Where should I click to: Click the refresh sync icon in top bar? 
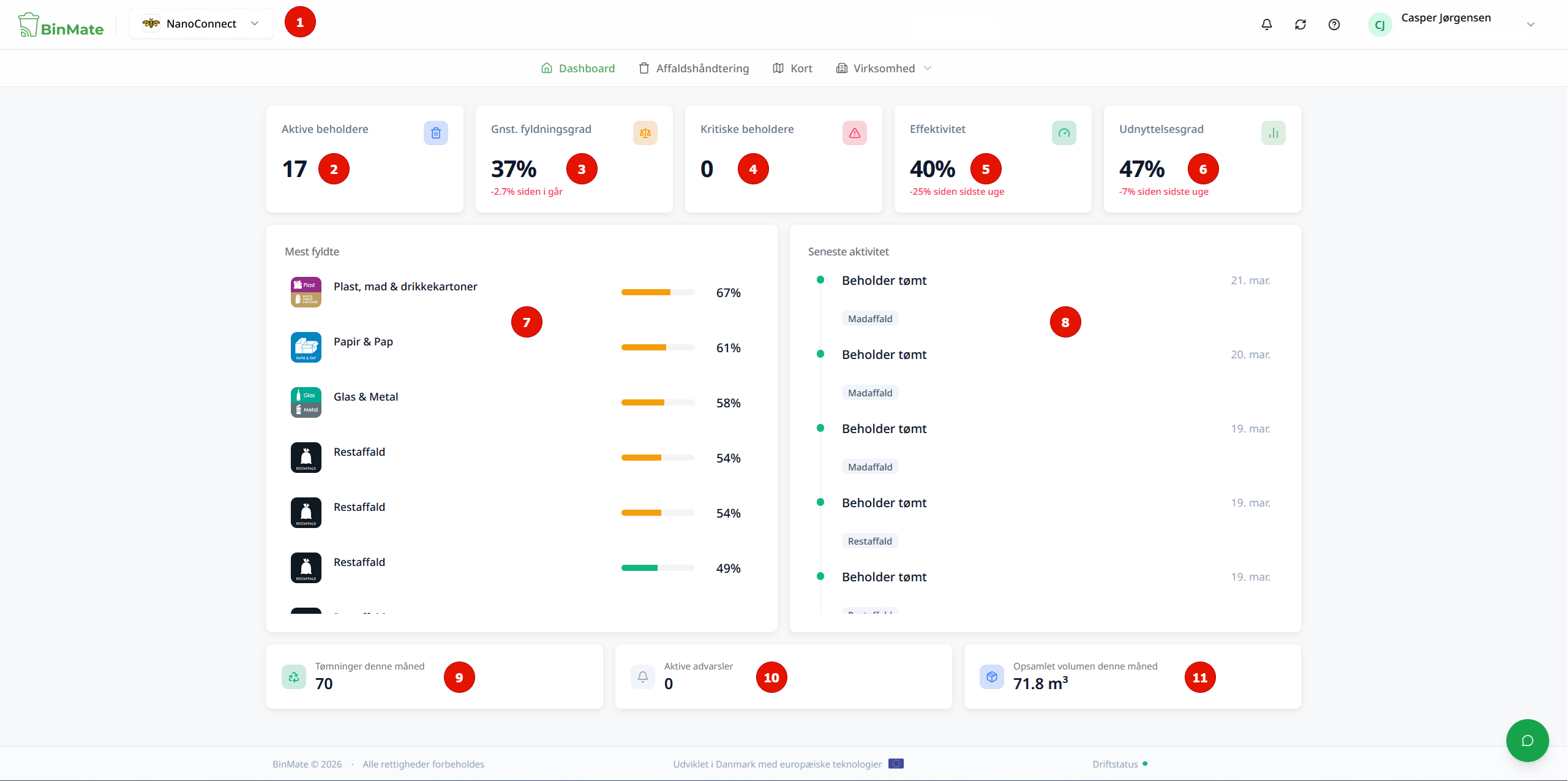(1300, 25)
